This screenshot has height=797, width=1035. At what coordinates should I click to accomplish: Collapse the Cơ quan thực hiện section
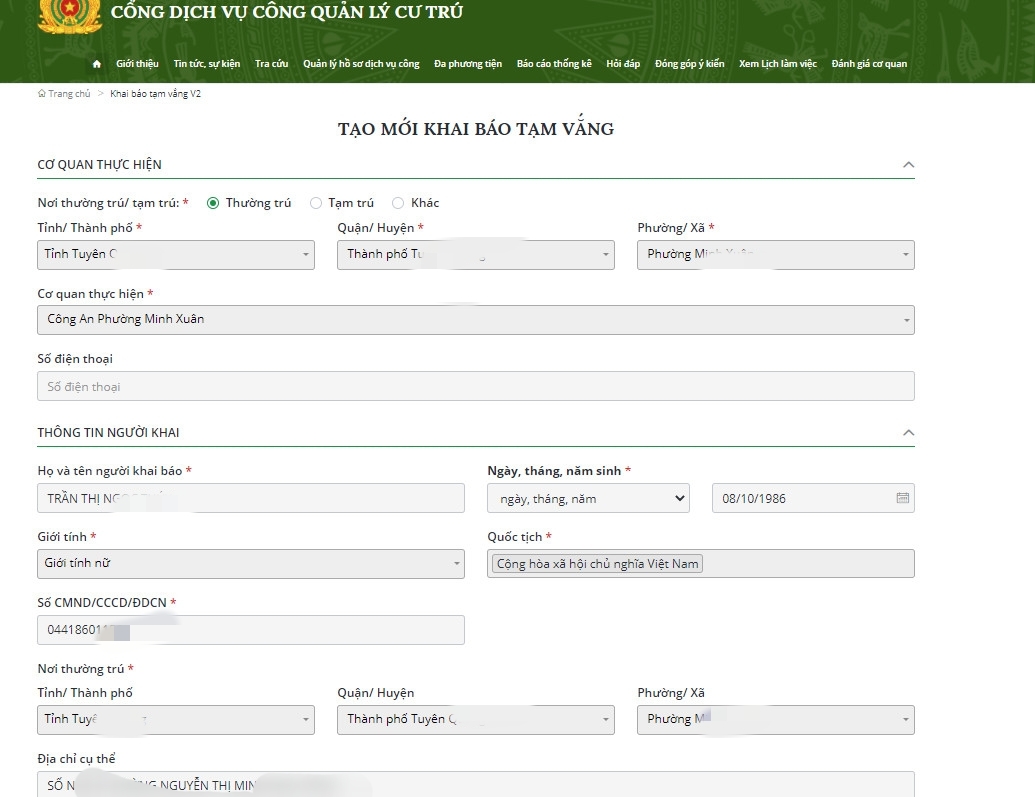pos(908,165)
